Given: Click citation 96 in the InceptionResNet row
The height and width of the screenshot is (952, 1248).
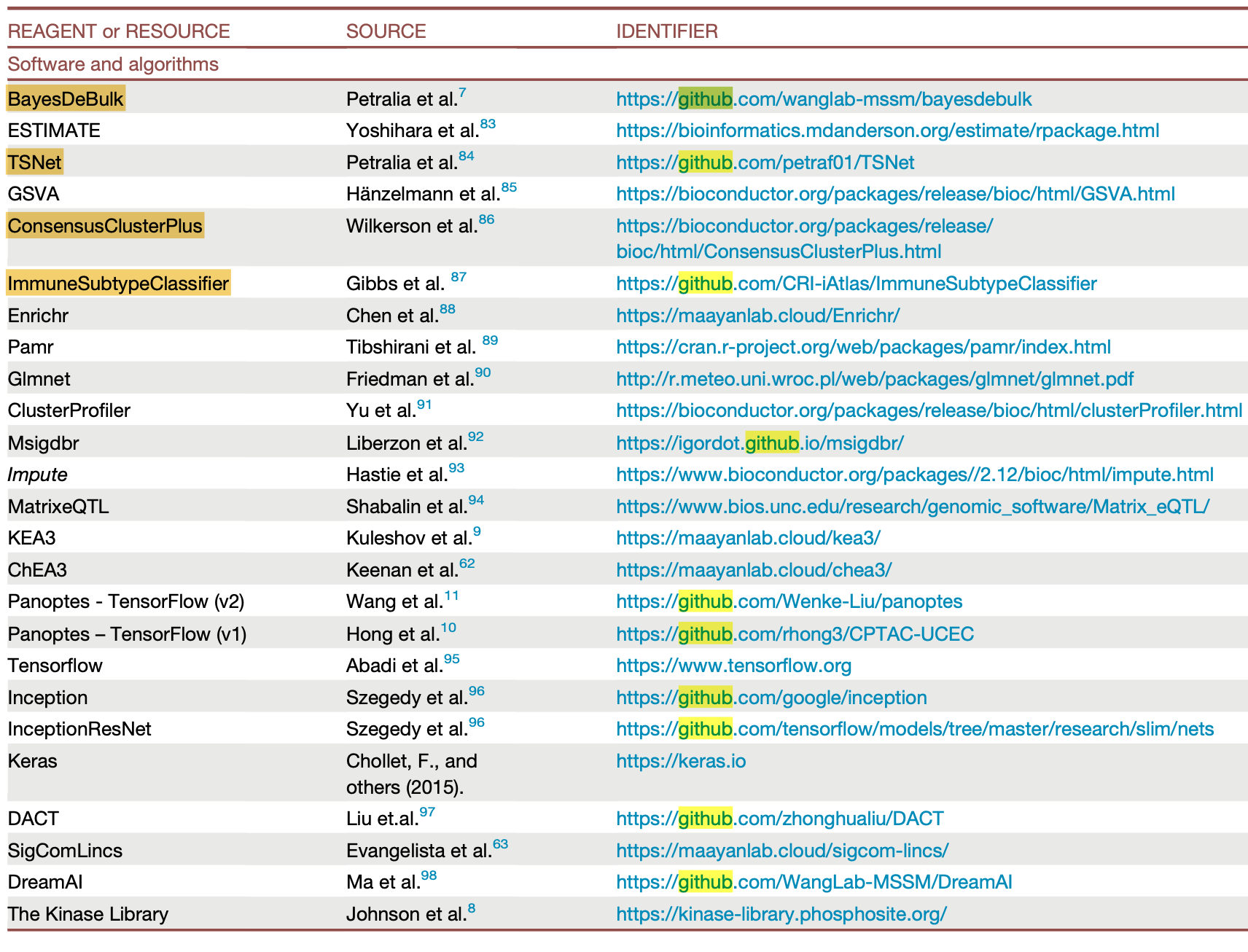Looking at the screenshot, I should tap(477, 722).
